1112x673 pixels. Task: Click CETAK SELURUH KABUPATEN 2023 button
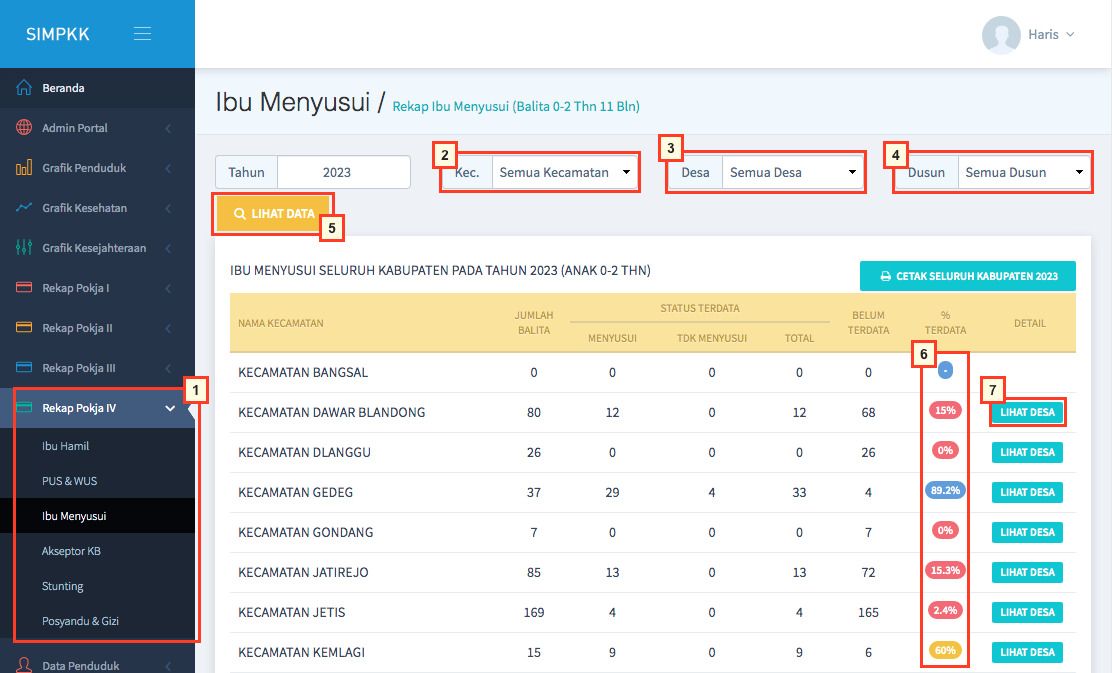(967, 276)
